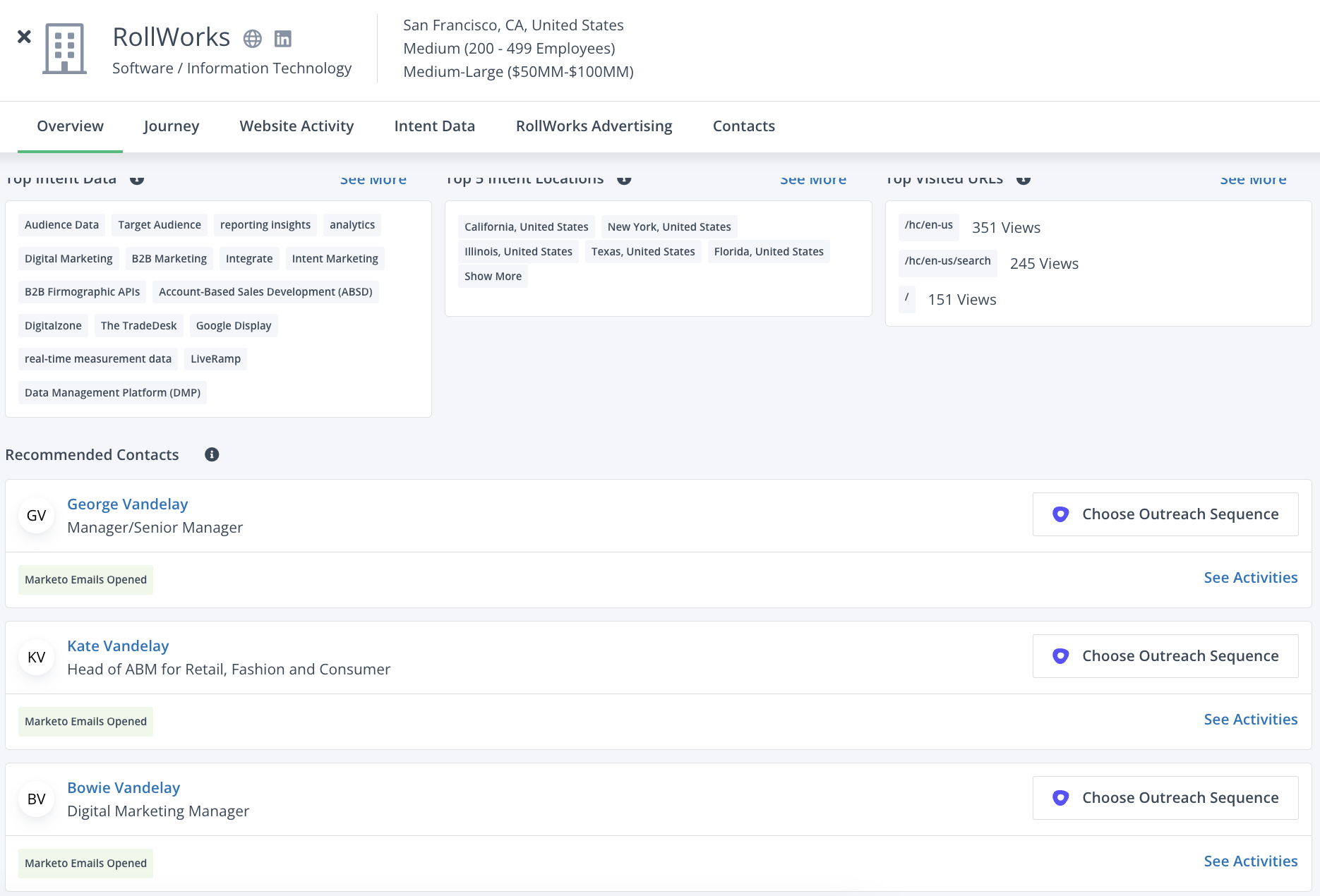Click the New York, United States location
This screenshot has width=1320, height=896.
point(669,227)
